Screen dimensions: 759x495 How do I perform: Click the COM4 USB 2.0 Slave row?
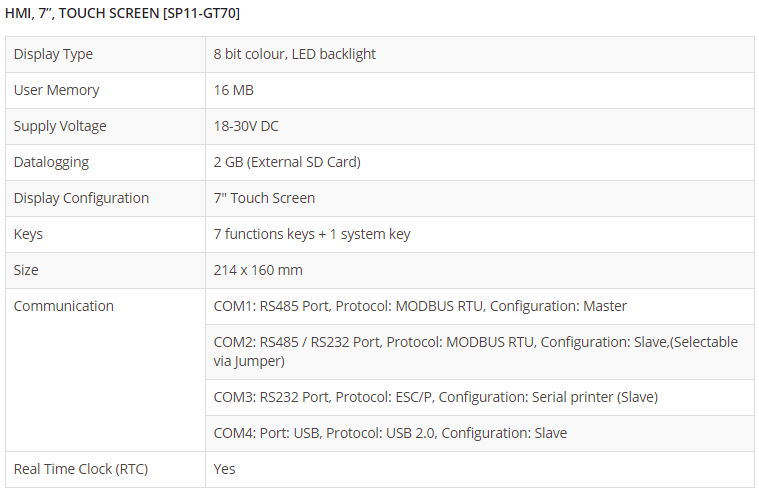(x=390, y=433)
